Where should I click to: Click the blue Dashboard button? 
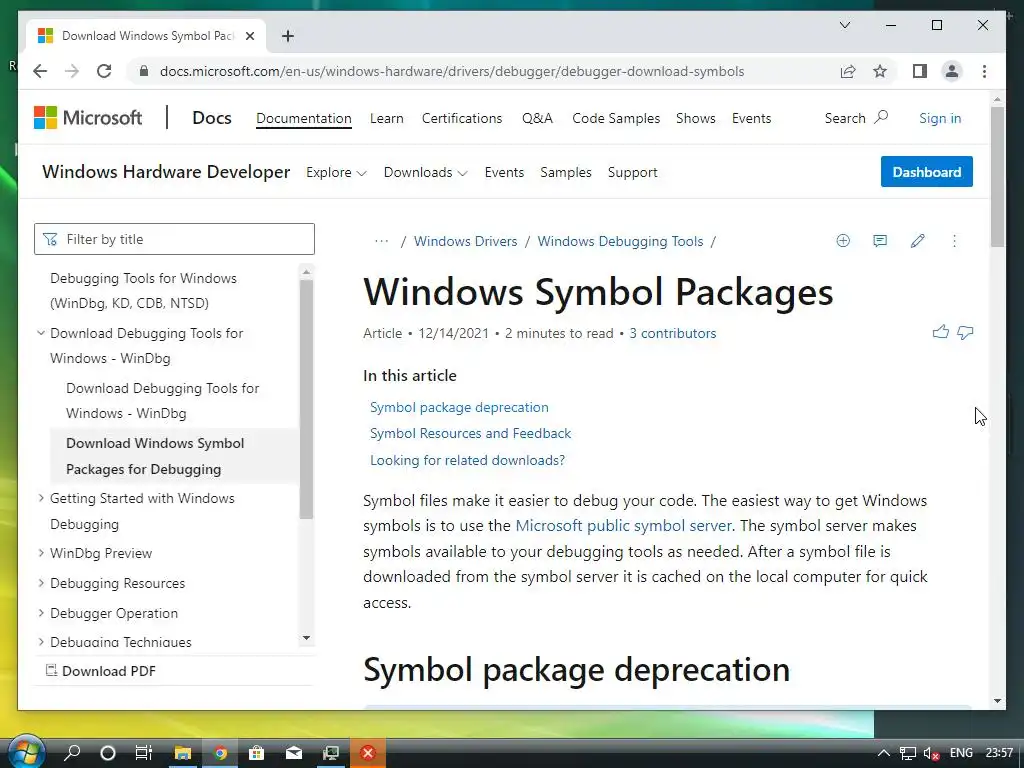[x=927, y=172]
